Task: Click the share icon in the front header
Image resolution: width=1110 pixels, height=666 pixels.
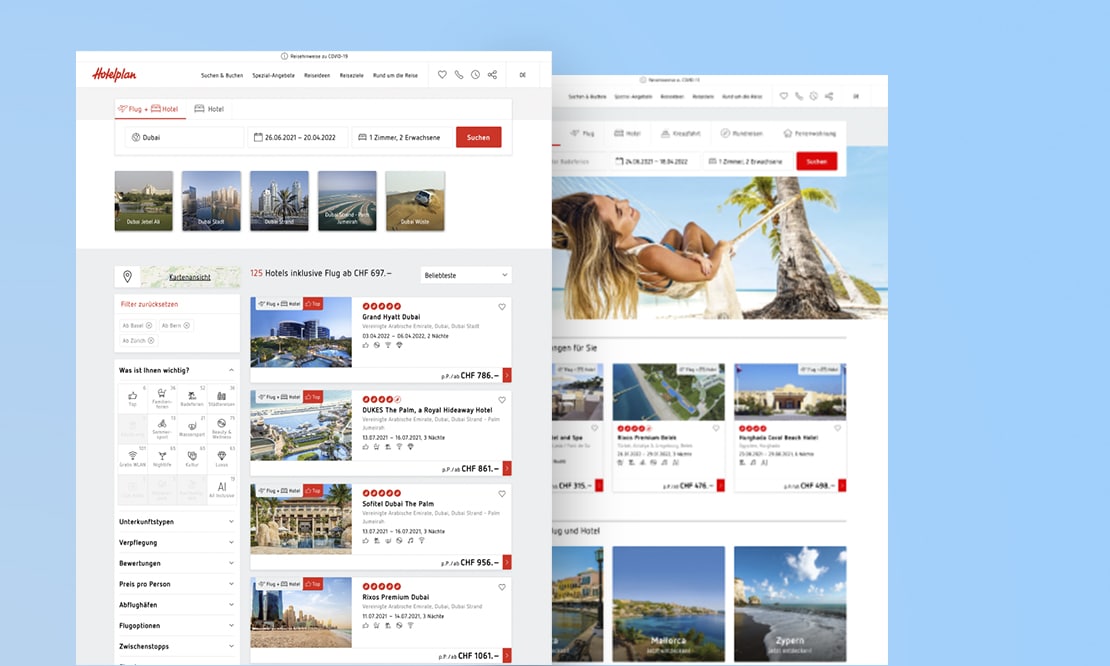Action: coord(492,74)
